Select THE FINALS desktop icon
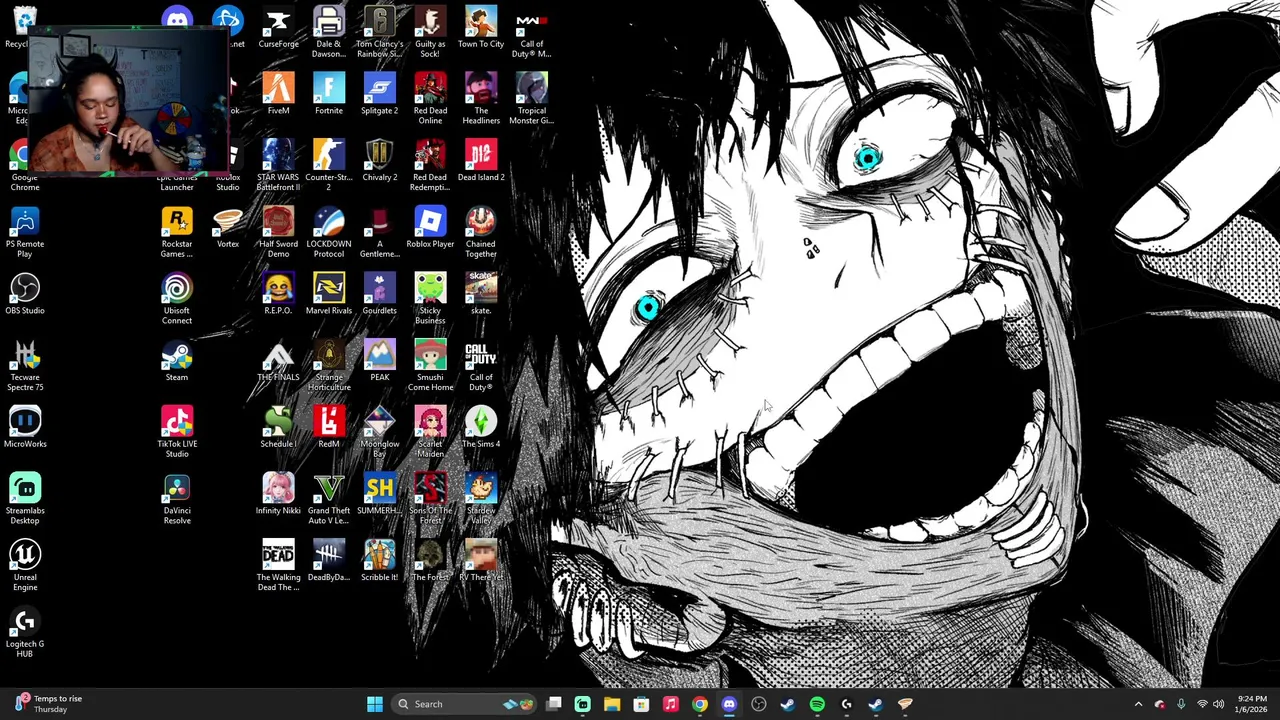Image resolution: width=1280 pixels, height=720 pixels. coord(278,361)
